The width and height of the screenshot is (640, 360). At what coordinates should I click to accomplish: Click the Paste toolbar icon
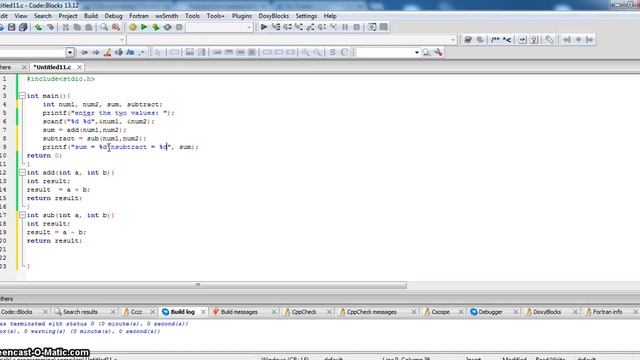tap(89, 27)
